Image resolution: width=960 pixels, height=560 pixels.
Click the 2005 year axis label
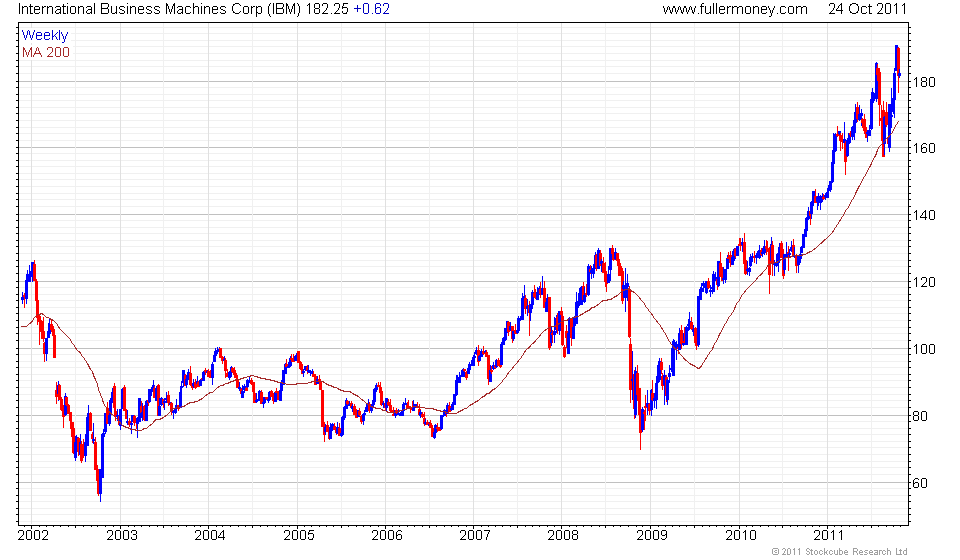tap(299, 536)
